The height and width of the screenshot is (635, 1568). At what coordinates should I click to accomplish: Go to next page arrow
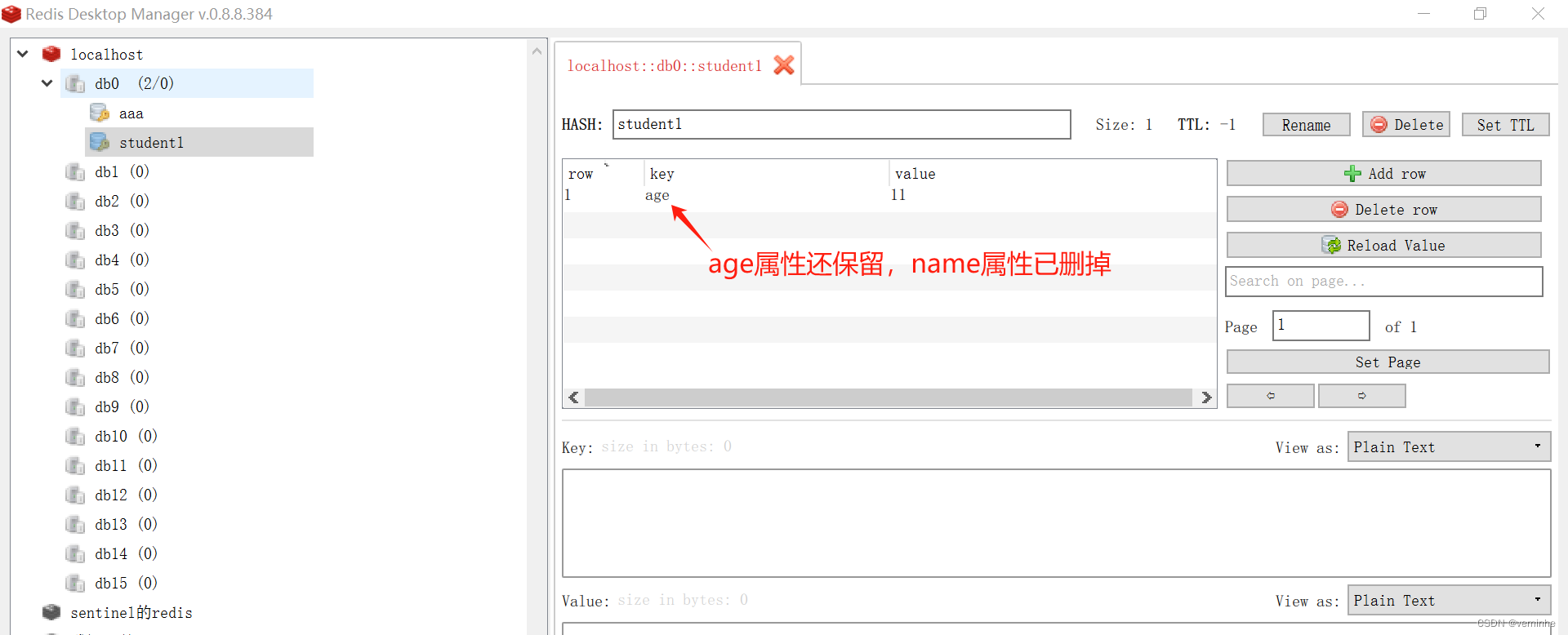pos(1361,396)
